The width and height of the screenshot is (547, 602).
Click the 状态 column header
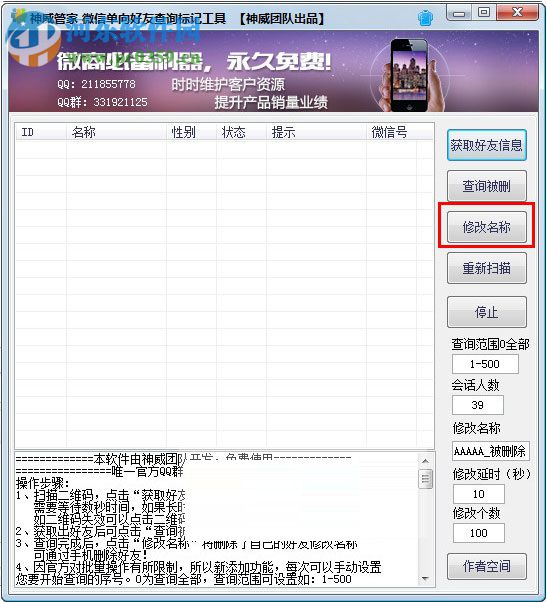(x=241, y=132)
